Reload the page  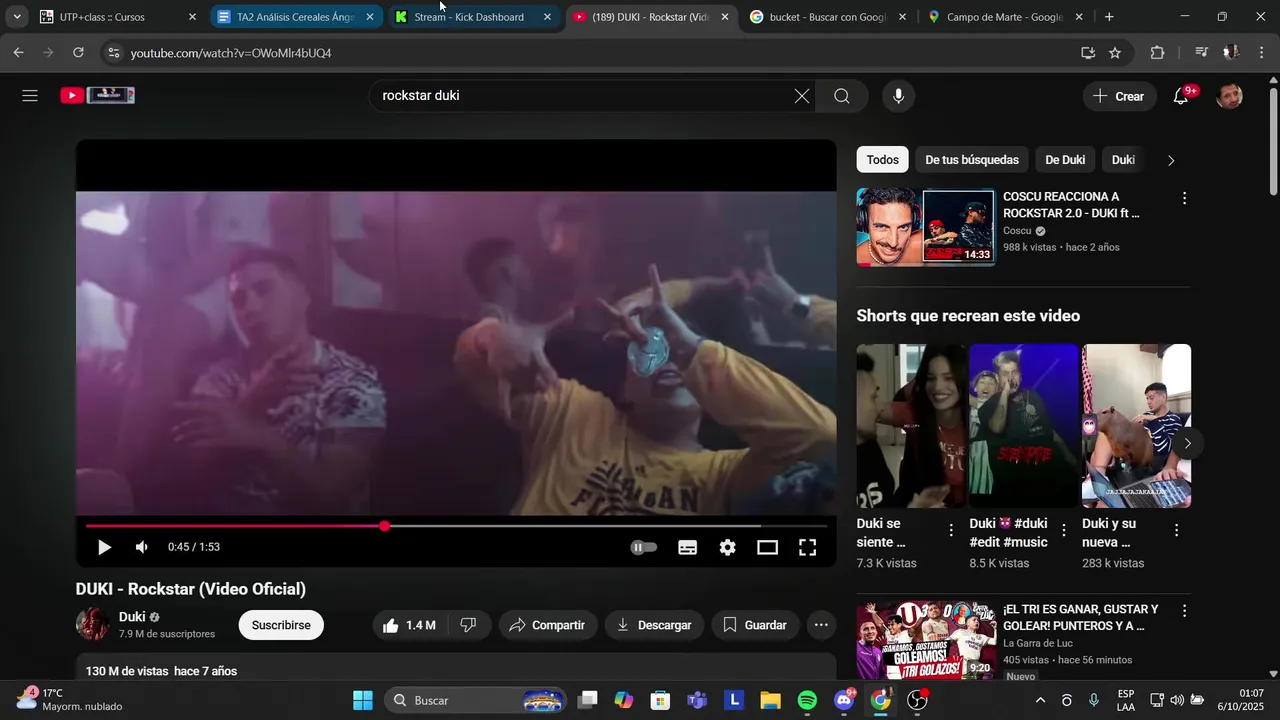[79, 53]
